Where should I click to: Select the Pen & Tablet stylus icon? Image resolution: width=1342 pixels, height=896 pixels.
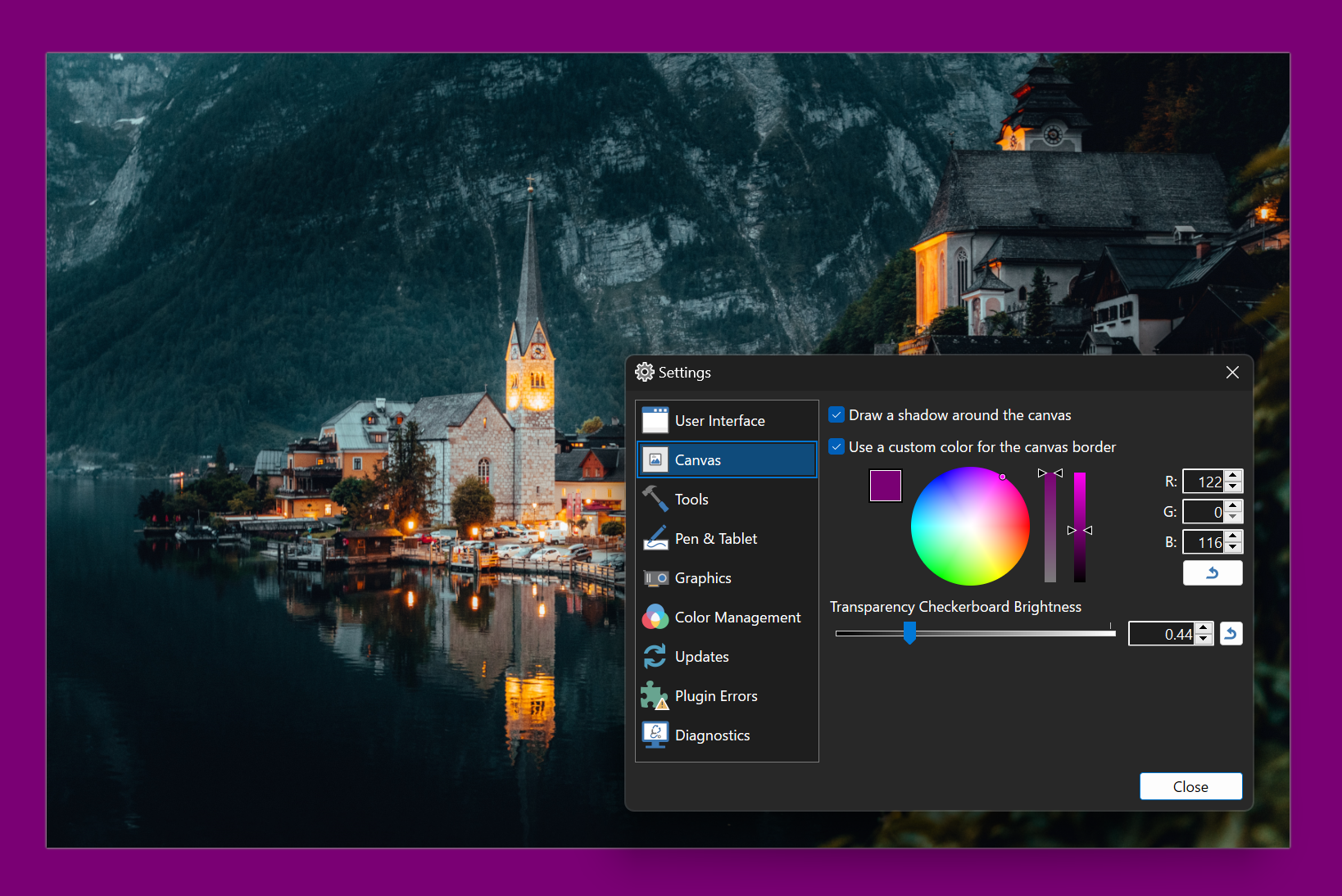655,538
